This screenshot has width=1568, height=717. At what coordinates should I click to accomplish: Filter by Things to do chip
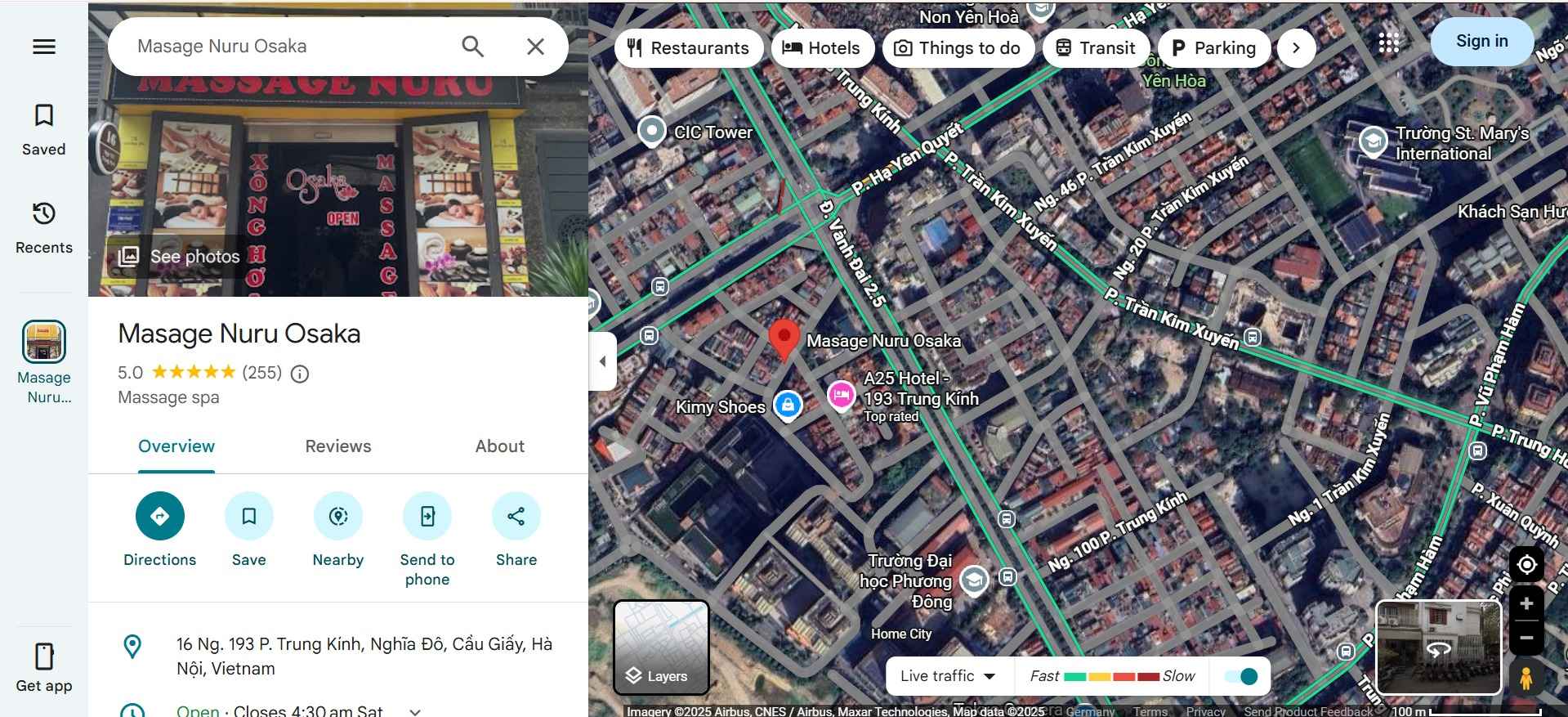tap(958, 48)
